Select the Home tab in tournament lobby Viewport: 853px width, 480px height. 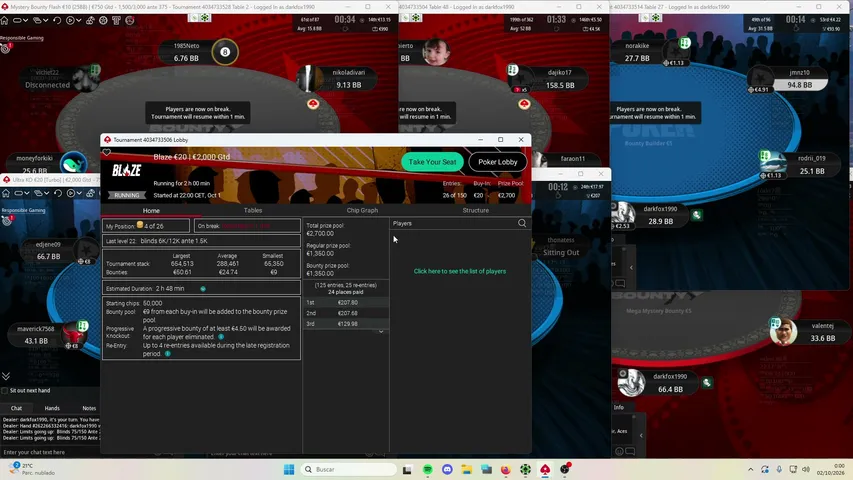point(151,211)
